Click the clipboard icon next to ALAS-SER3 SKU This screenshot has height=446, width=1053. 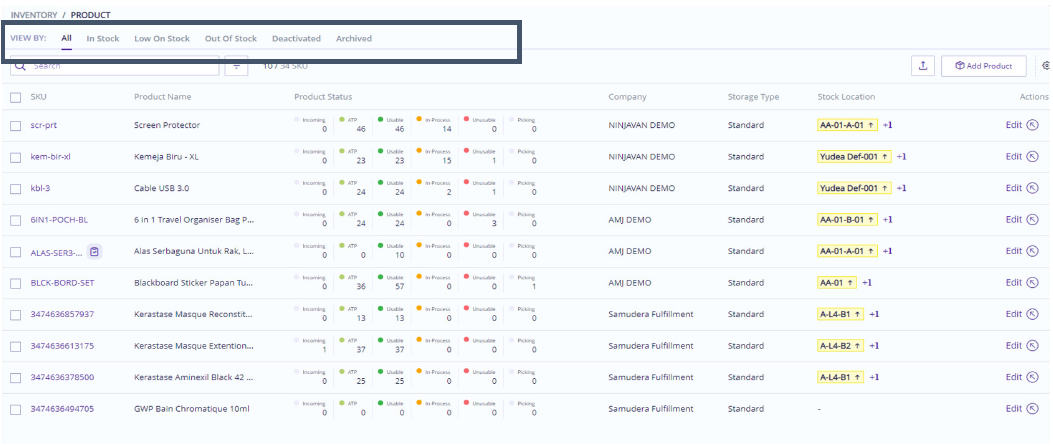tap(95, 251)
